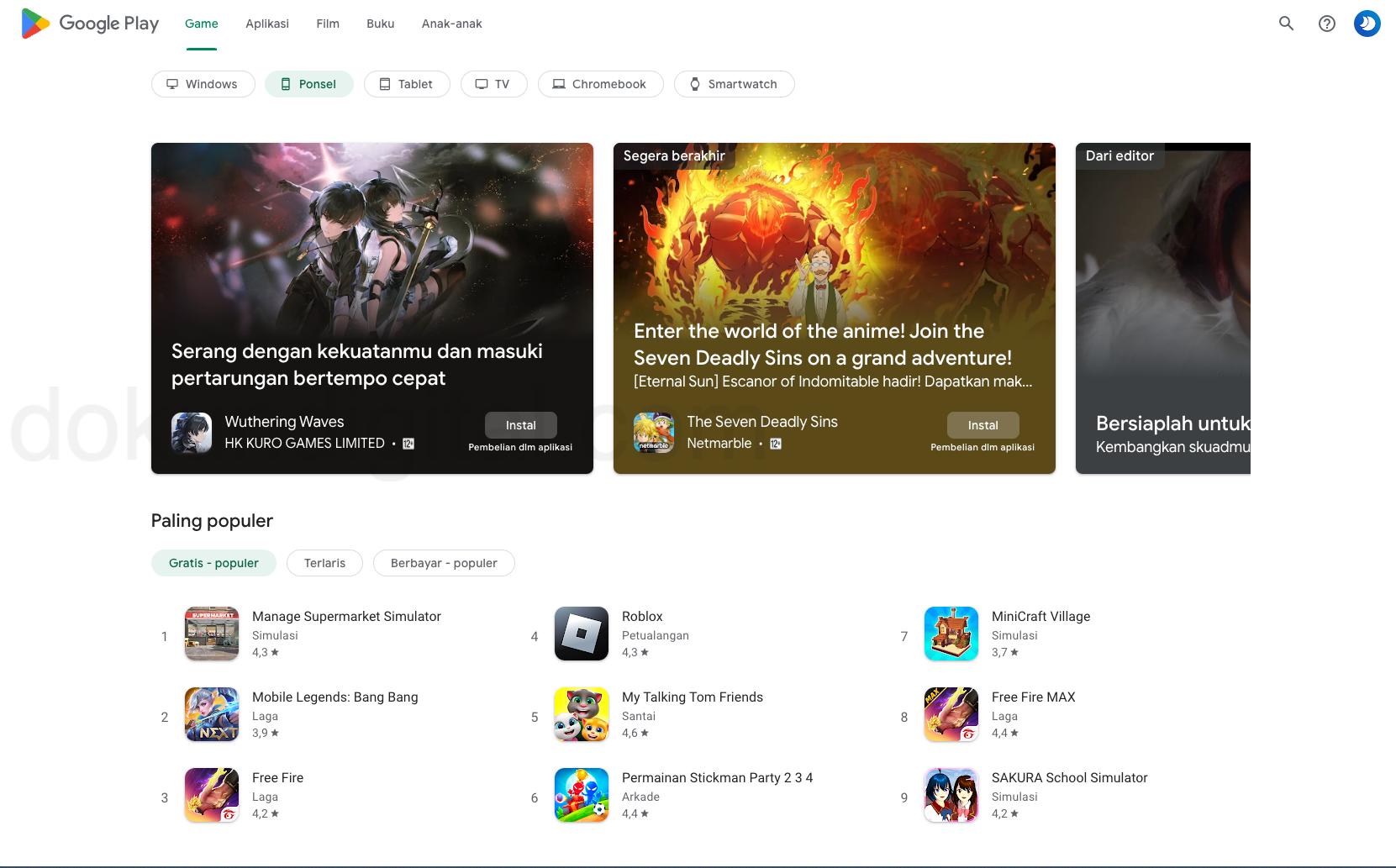This screenshot has height=868, width=1396.
Task: Open the search magnifier icon
Action: (1286, 24)
